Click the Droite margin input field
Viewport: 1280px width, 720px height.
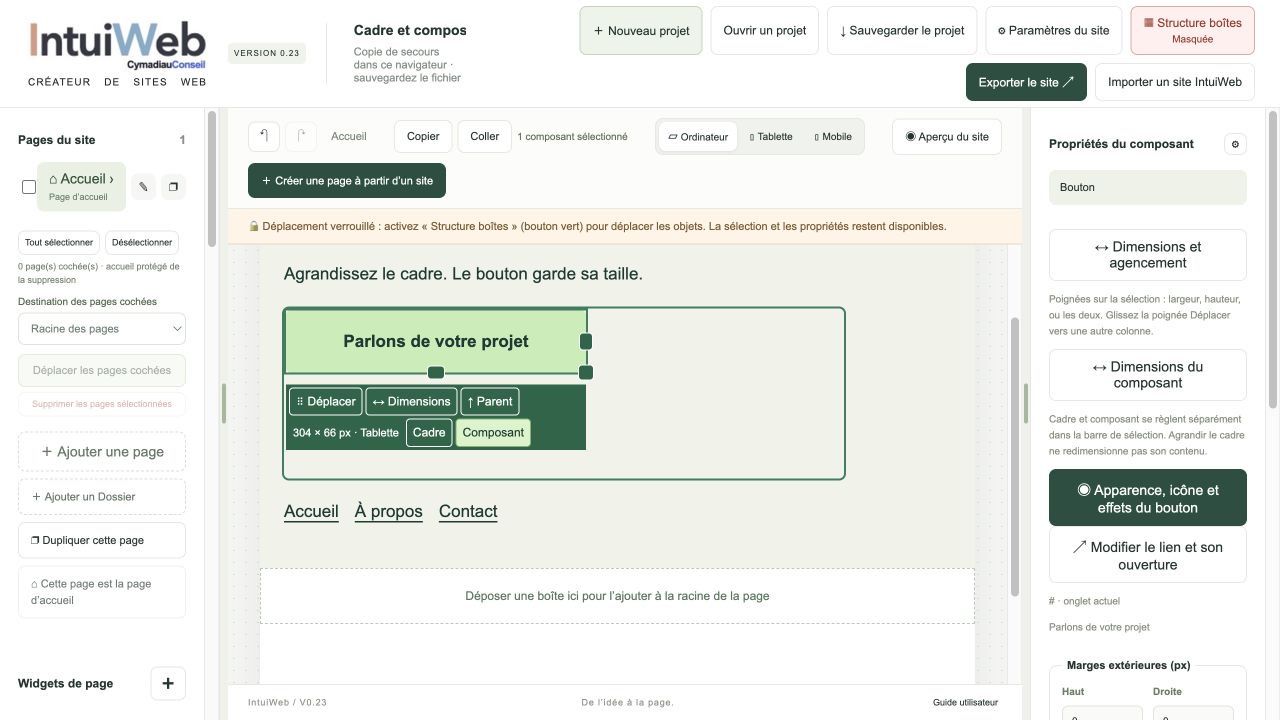(1193, 713)
